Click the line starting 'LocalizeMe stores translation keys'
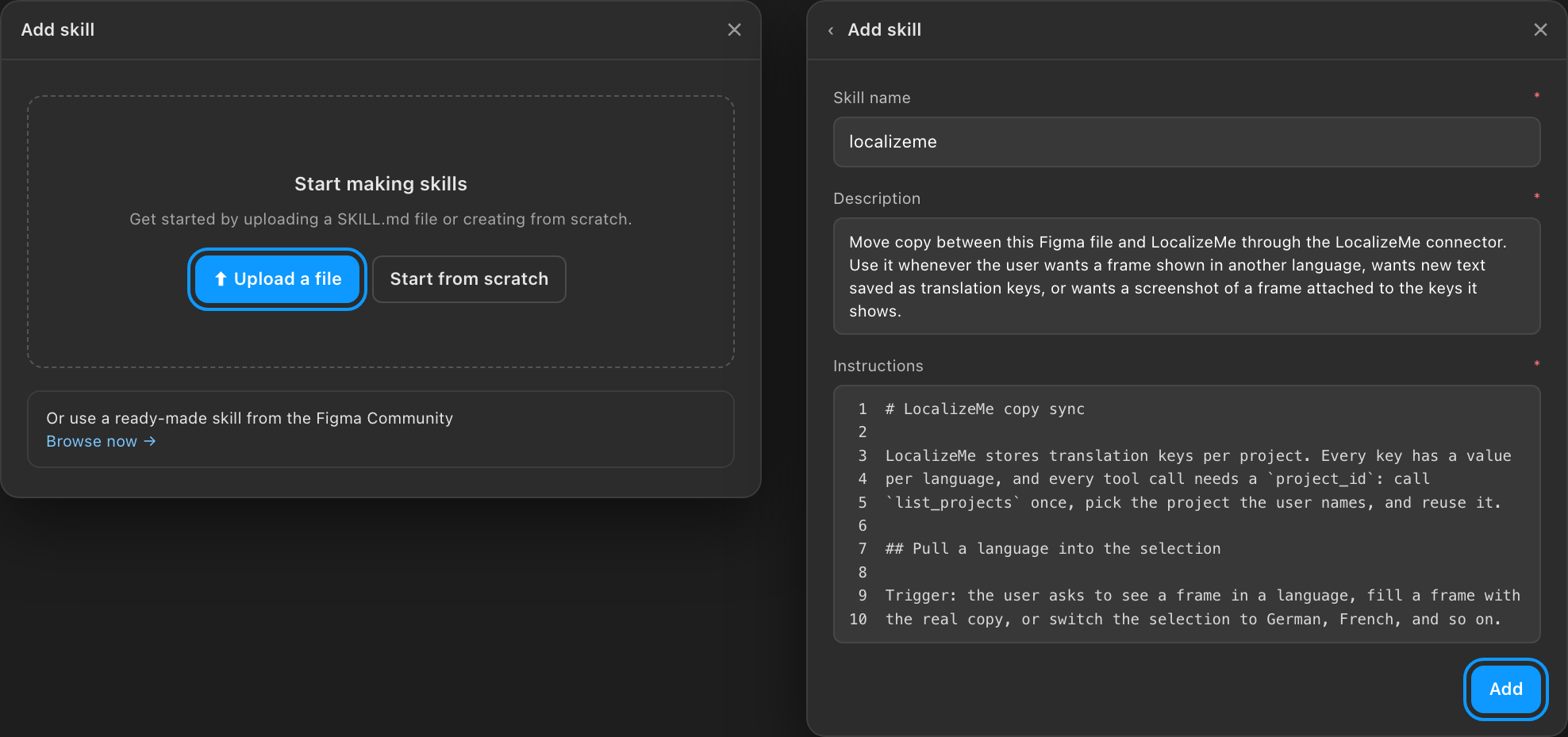 pyautogui.click(x=1198, y=456)
